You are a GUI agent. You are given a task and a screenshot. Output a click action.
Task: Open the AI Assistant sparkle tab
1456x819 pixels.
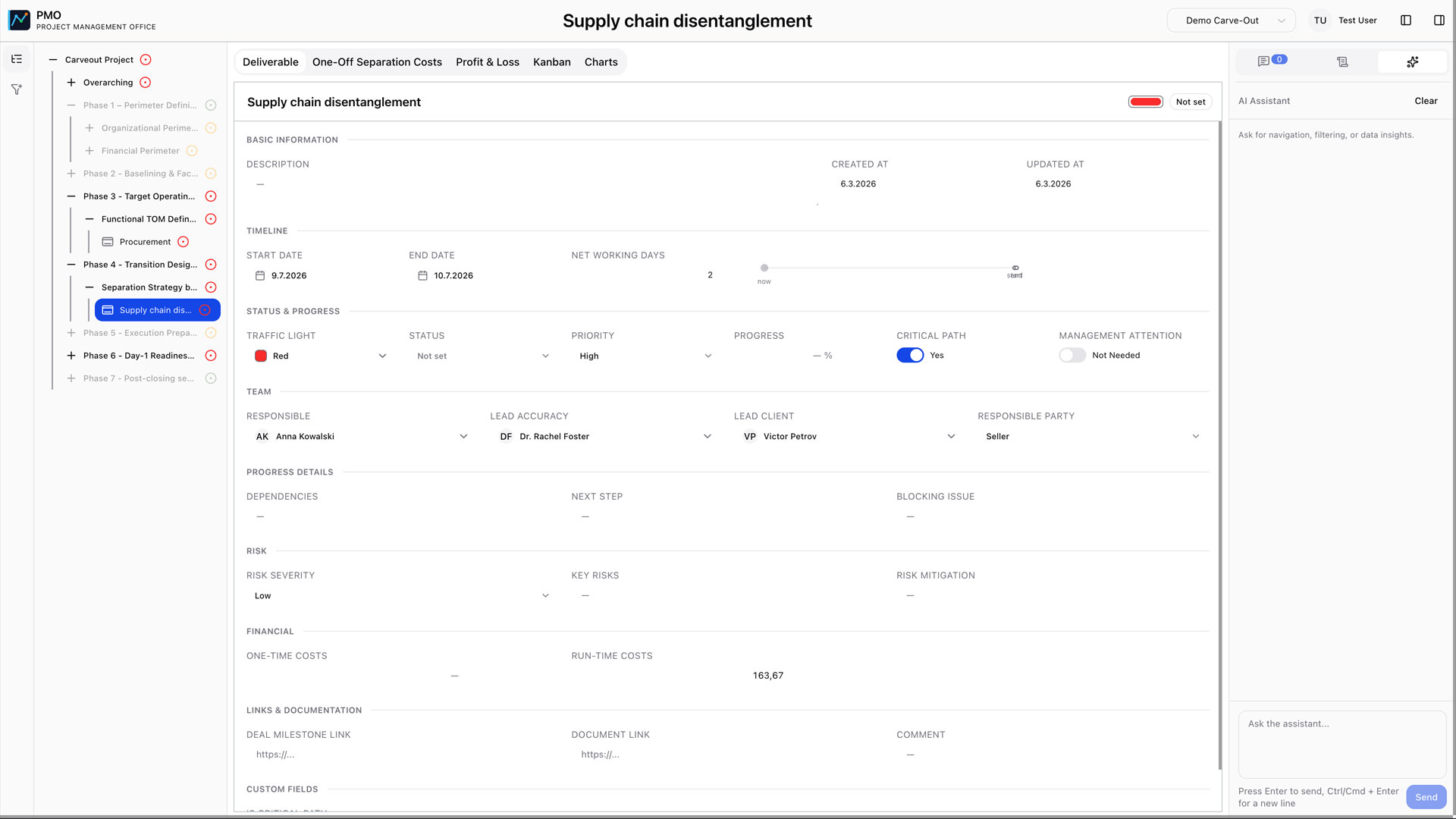pyautogui.click(x=1414, y=61)
